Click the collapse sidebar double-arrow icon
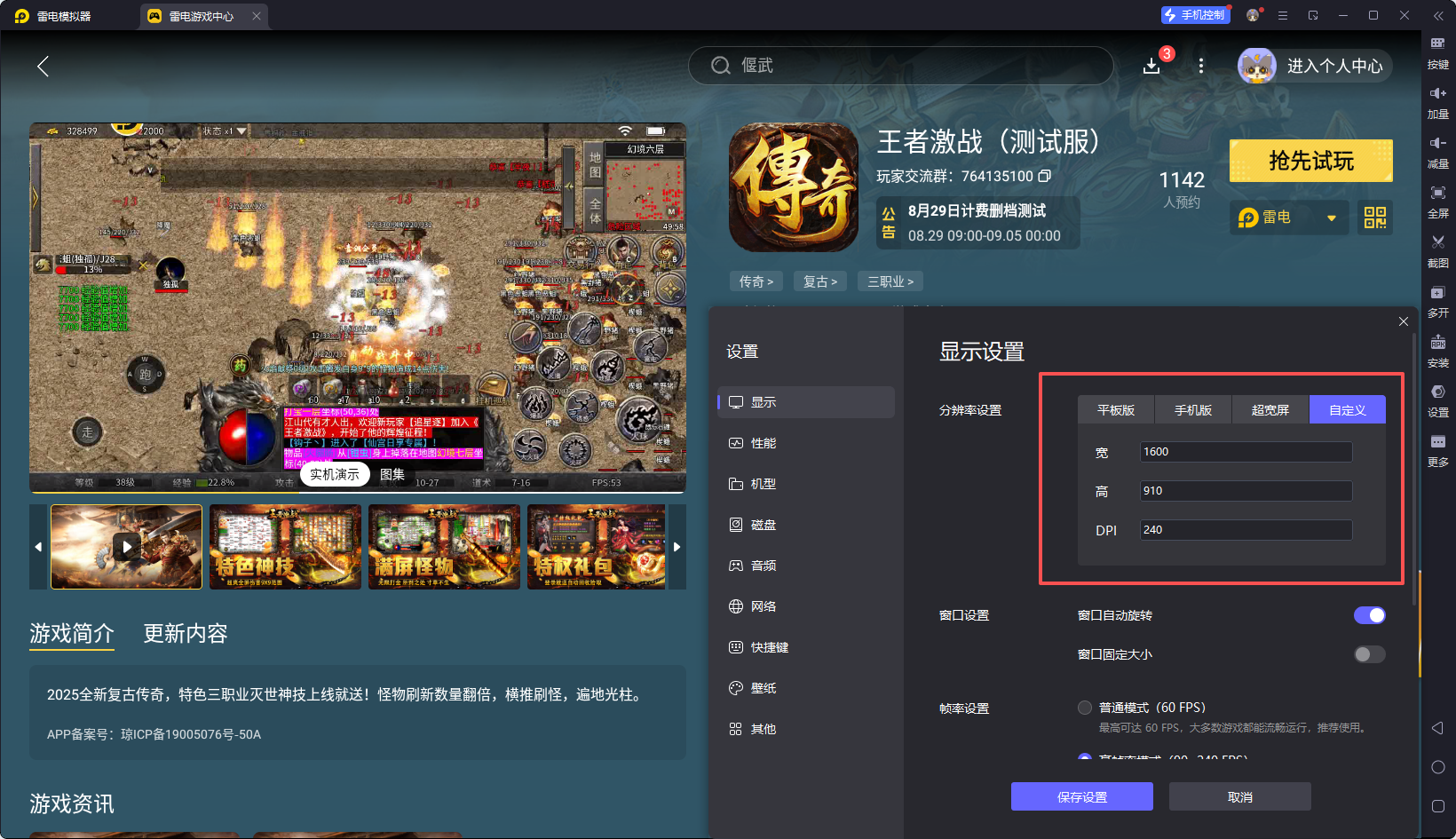 (1437, 15)
